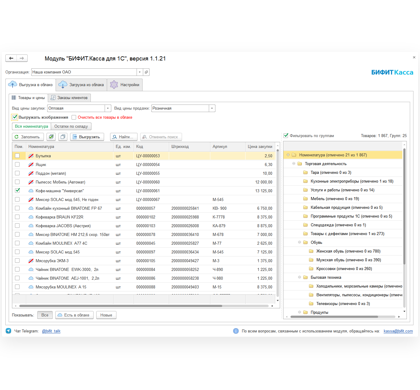
Task: Collapse the Торговая деятельность tree node
Action: [x=294, y=164]
